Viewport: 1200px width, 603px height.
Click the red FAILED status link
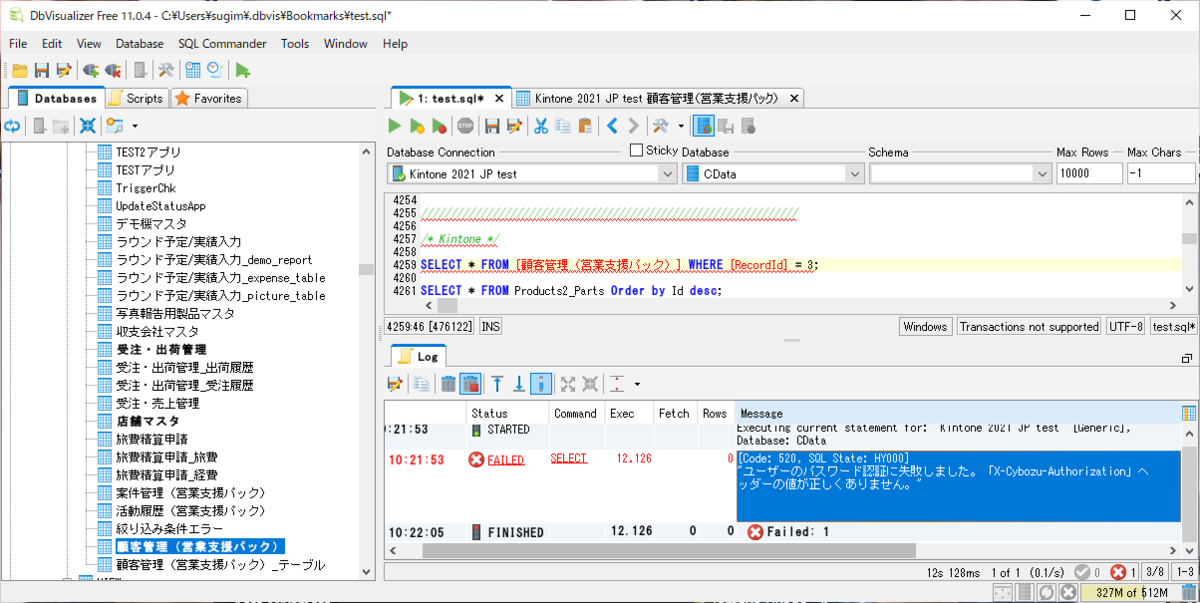[x=505, y=460]
